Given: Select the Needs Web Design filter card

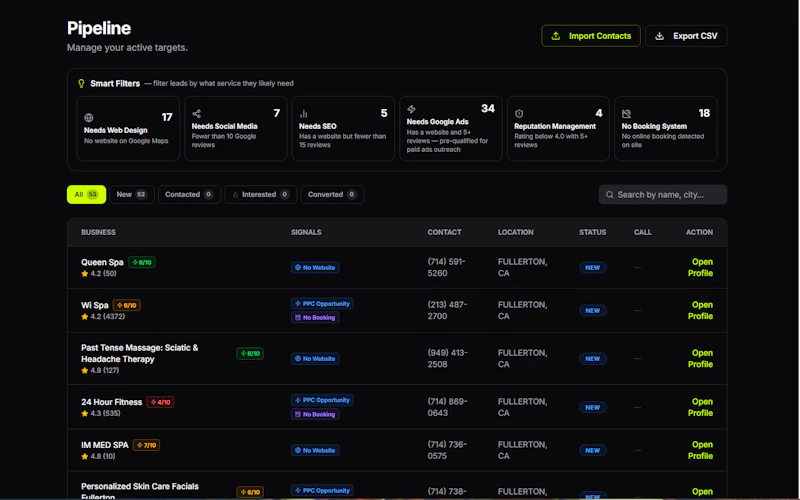Looking at the screenshot, I should (x=128, y=129).
